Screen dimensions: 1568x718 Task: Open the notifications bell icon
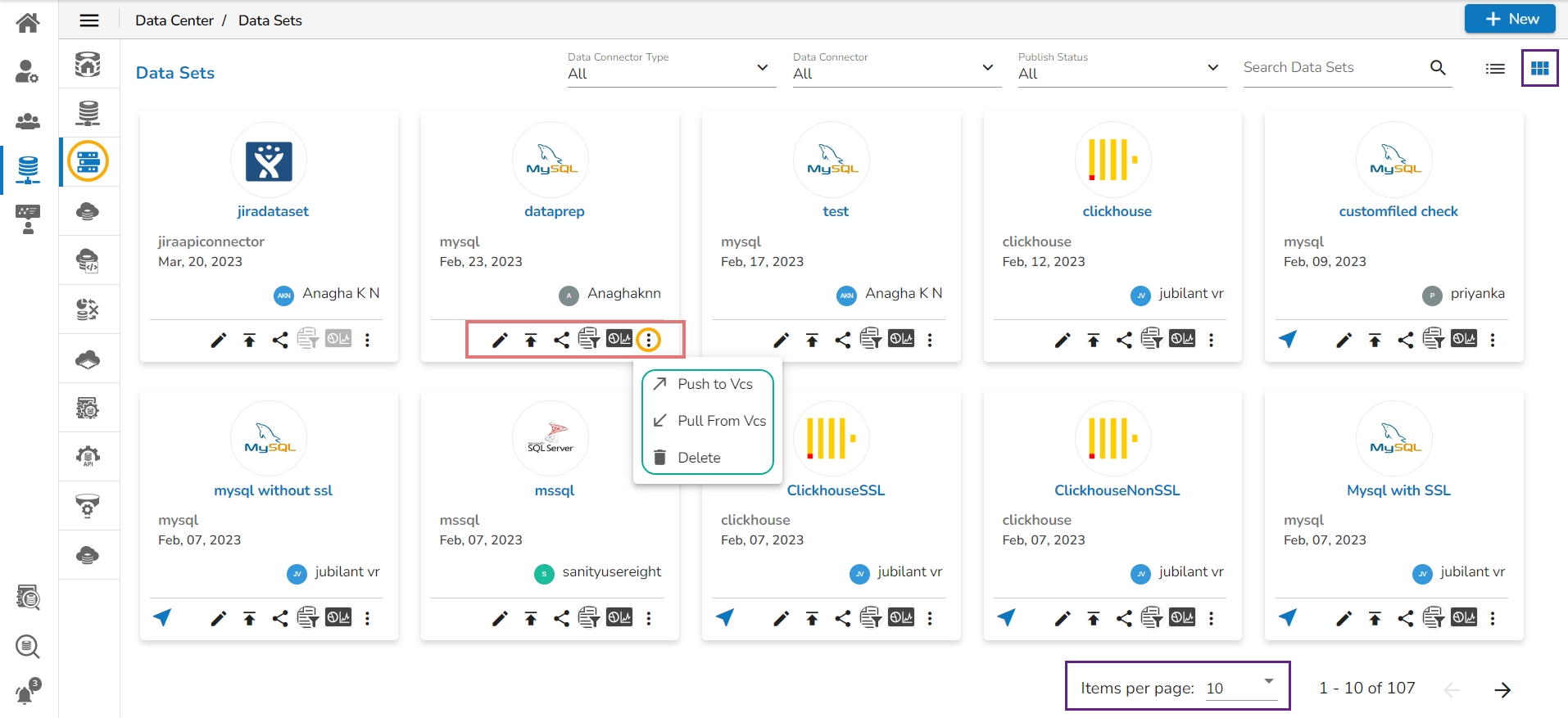tap(27, 693)
